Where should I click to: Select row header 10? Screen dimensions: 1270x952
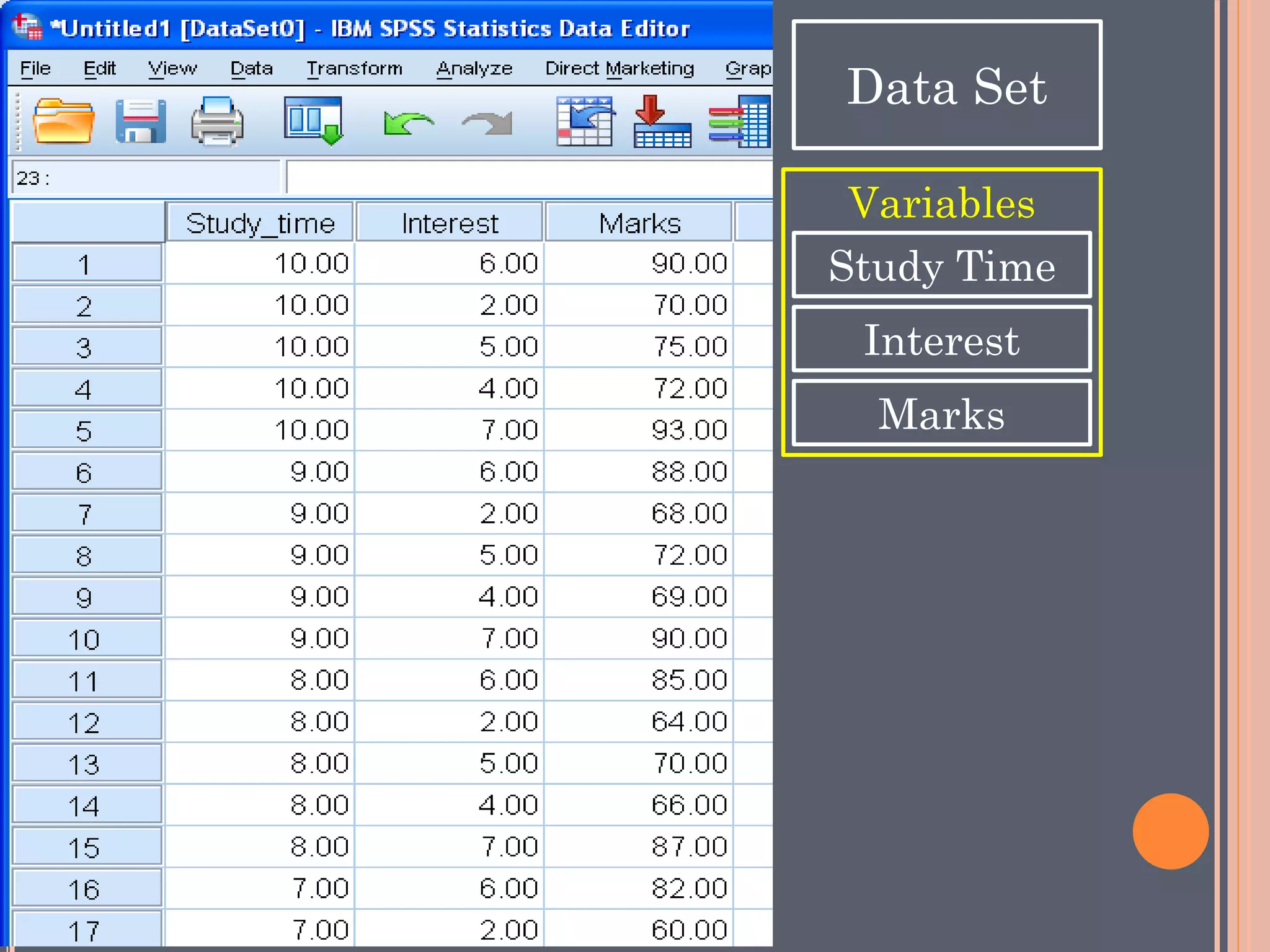tap(87, 638)
